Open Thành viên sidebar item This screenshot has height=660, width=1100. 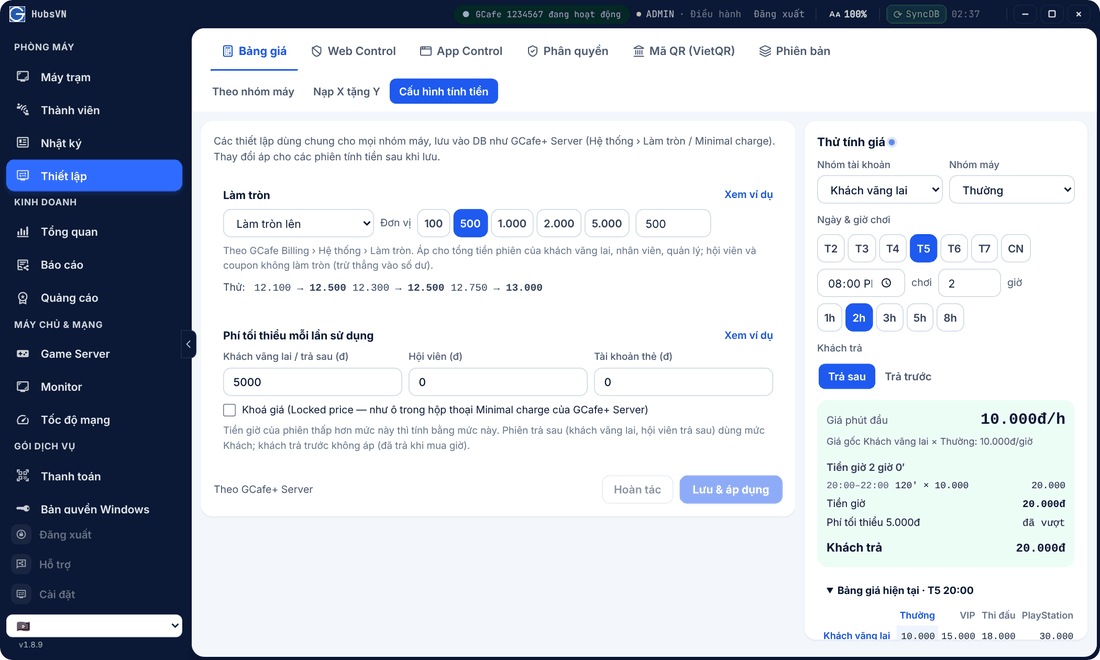pyautogui.click(x=94, y=110)
